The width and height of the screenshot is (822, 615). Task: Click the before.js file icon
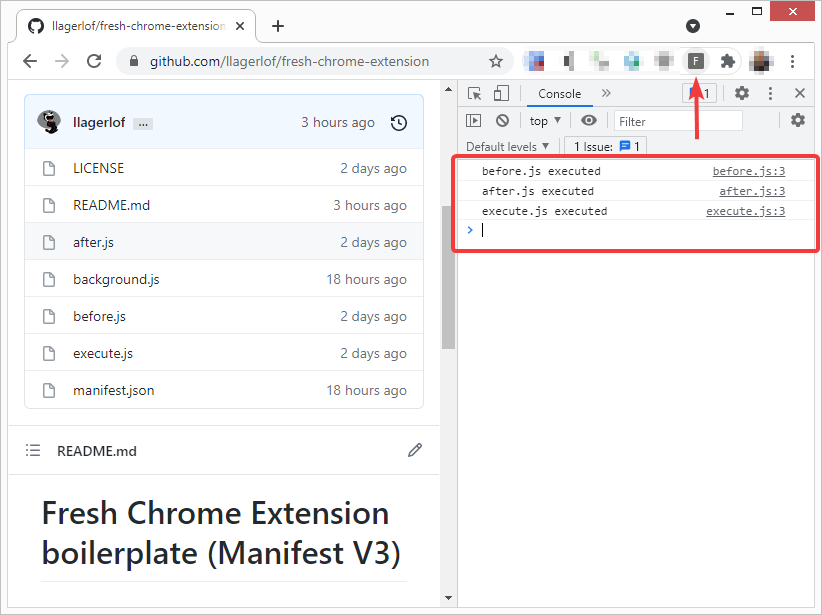coord(49,316)
